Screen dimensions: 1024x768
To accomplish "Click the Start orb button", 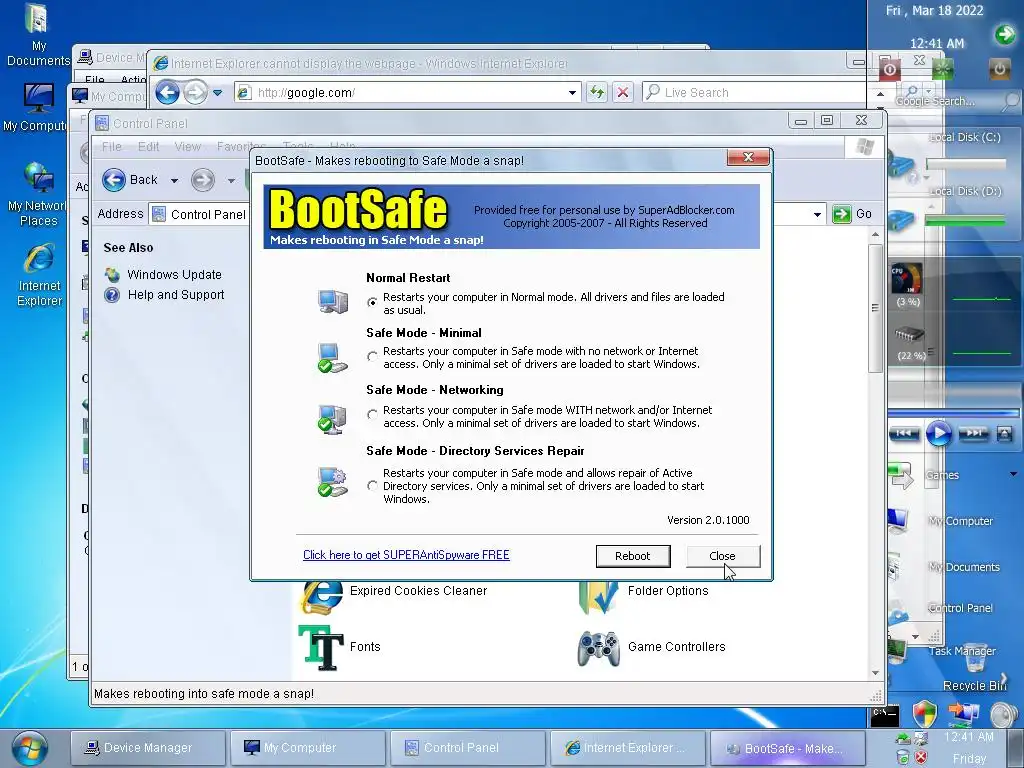I will (30, 748).
